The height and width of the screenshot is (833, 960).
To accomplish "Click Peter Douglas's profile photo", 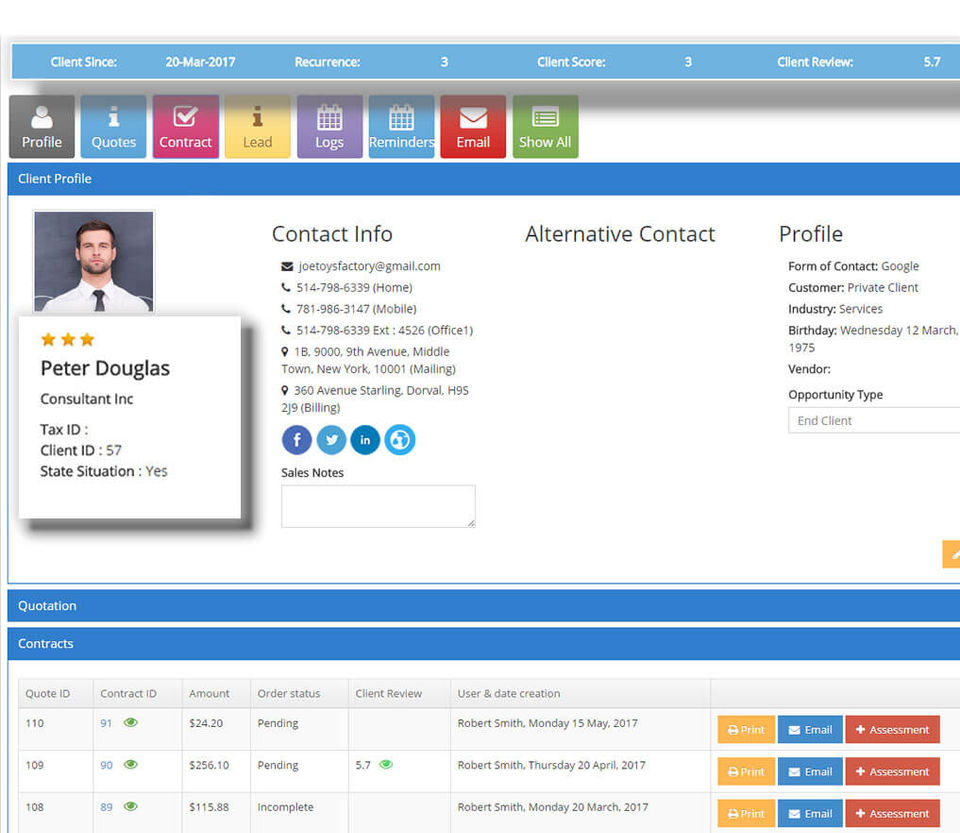I will pyautogui.click(x=94, y=261).
